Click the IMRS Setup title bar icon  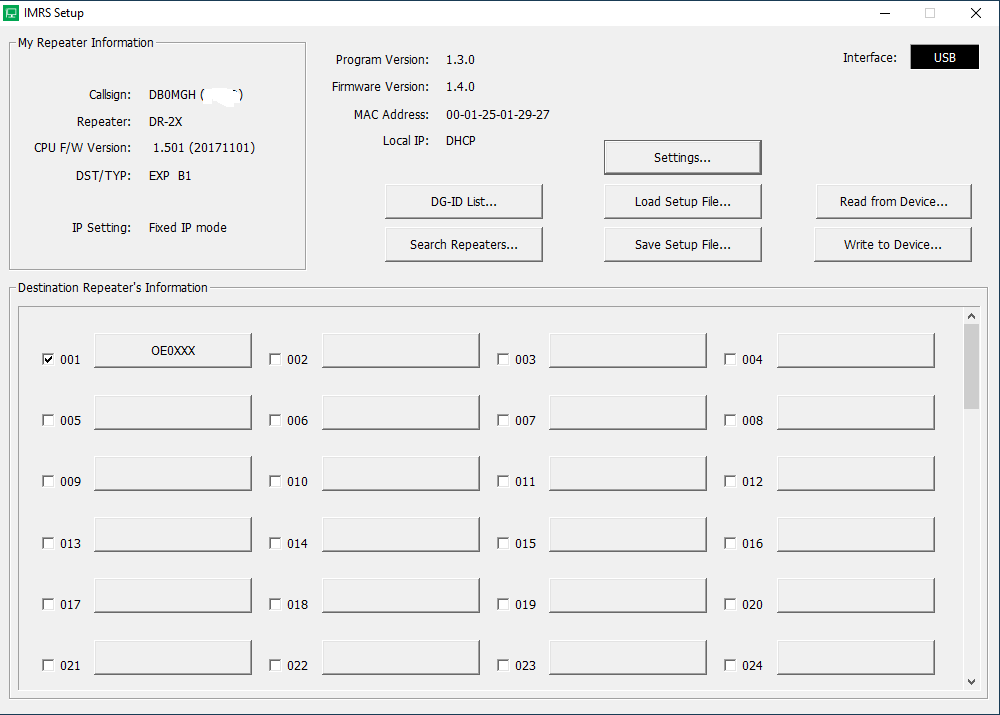11,13
